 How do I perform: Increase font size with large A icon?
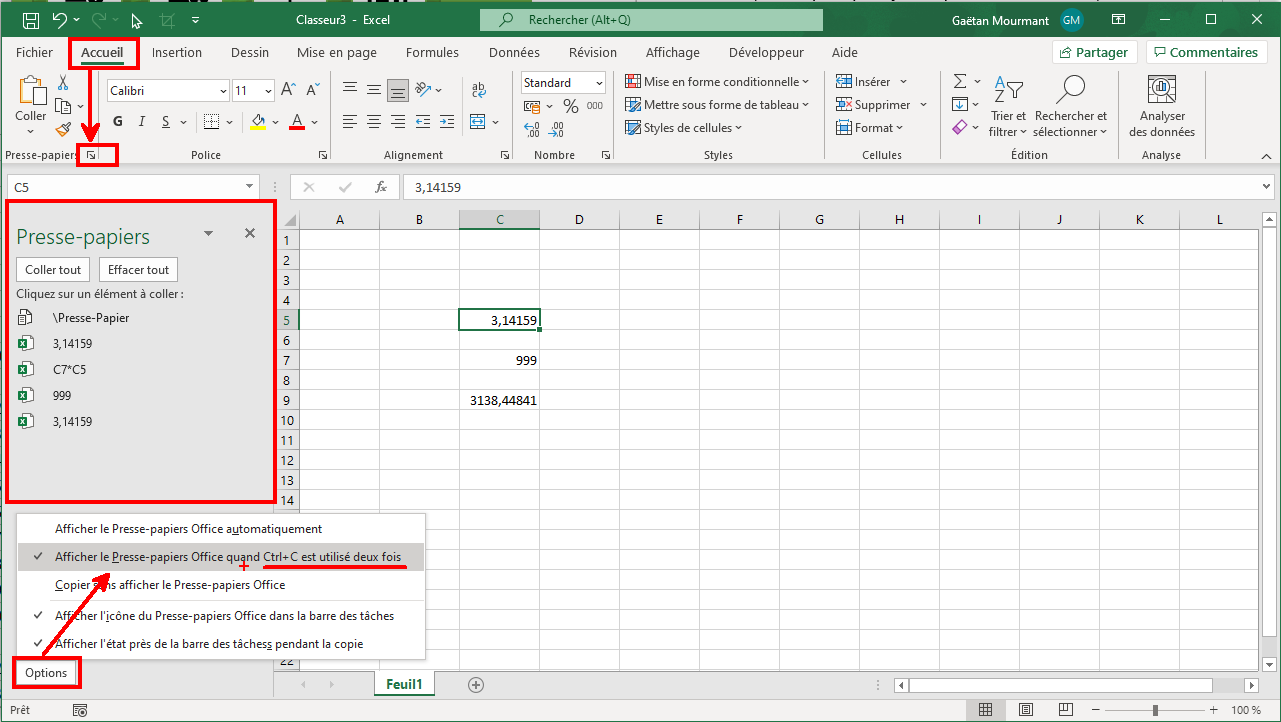pos(288,91)
